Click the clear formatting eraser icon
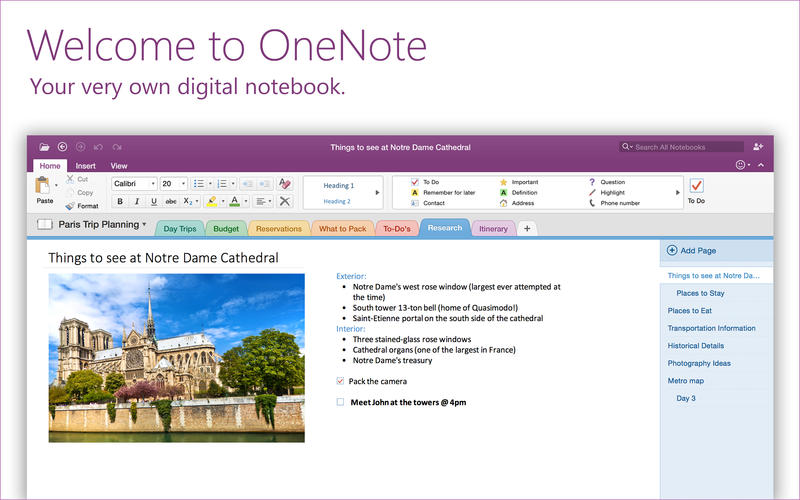This screenshot has height=500, width=800. tap(285, 184)
